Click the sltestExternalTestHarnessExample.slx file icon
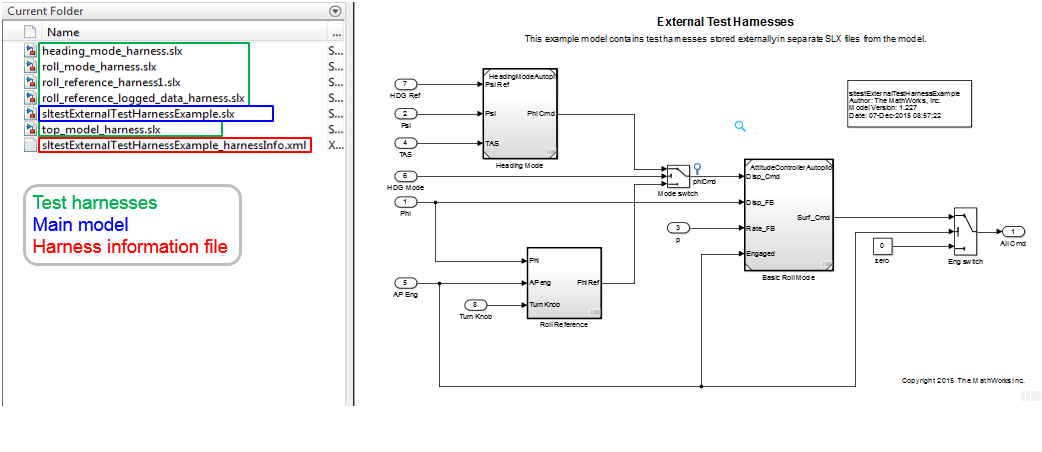This screenshot has height=452, width=1042. [x=30, y=114]
